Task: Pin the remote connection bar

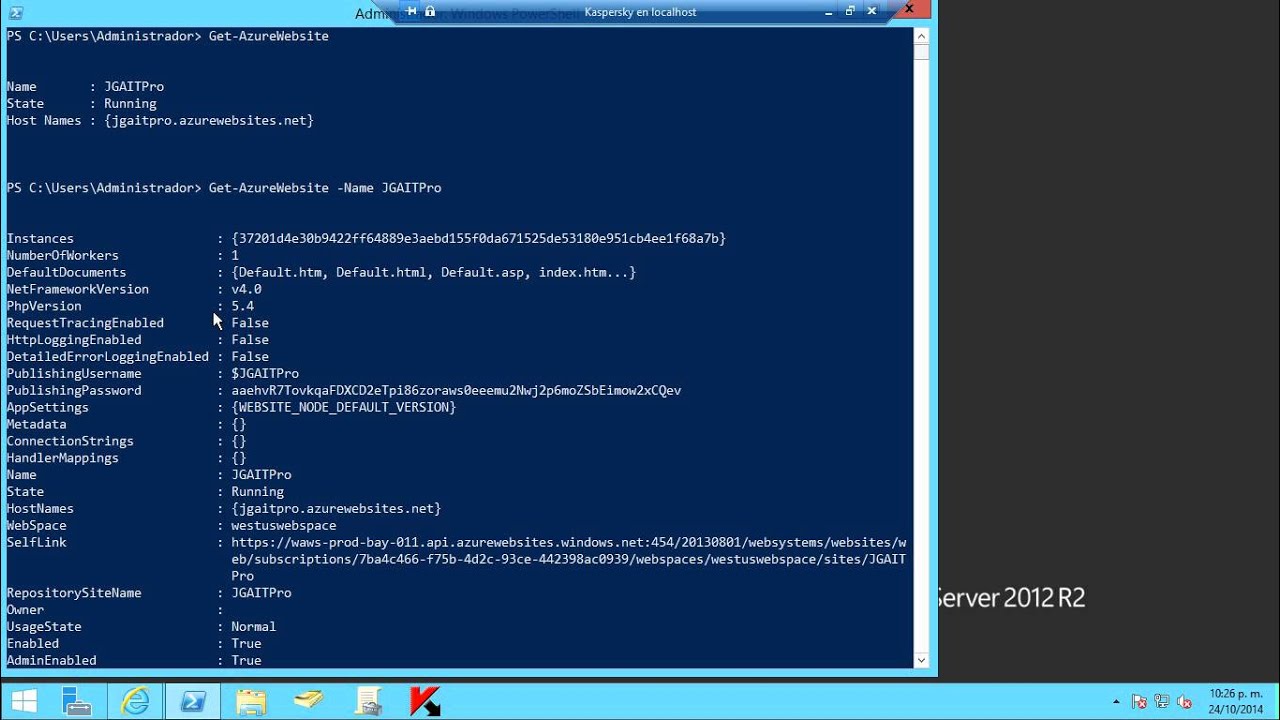Action: pyautogui.click(x=411, y=12)
